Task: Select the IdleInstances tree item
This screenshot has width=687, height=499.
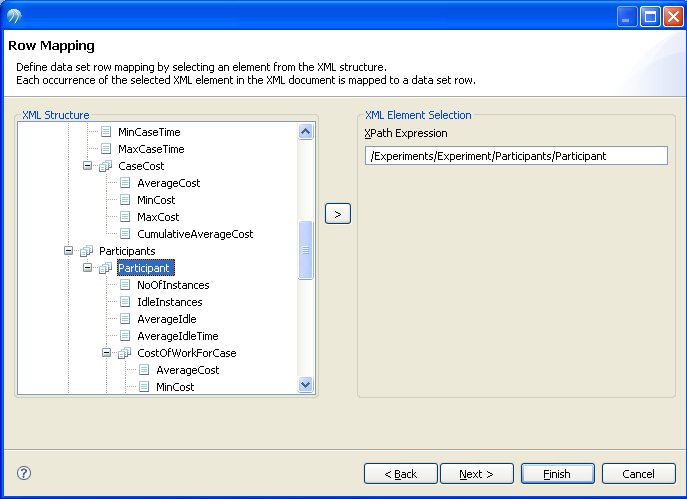Action: click(x=170, y=302)
